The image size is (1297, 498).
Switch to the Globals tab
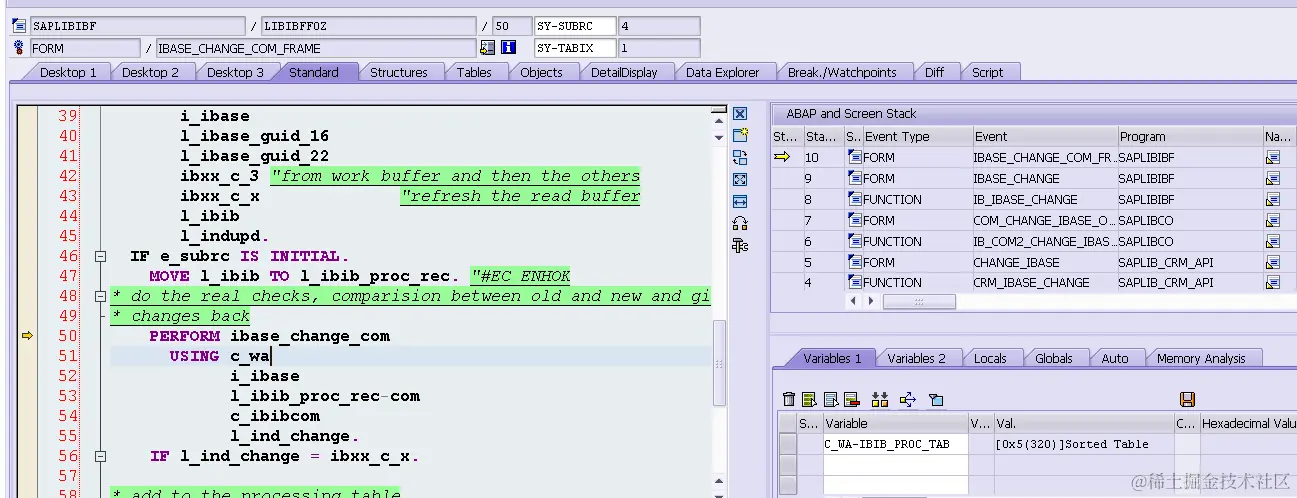1053,358
